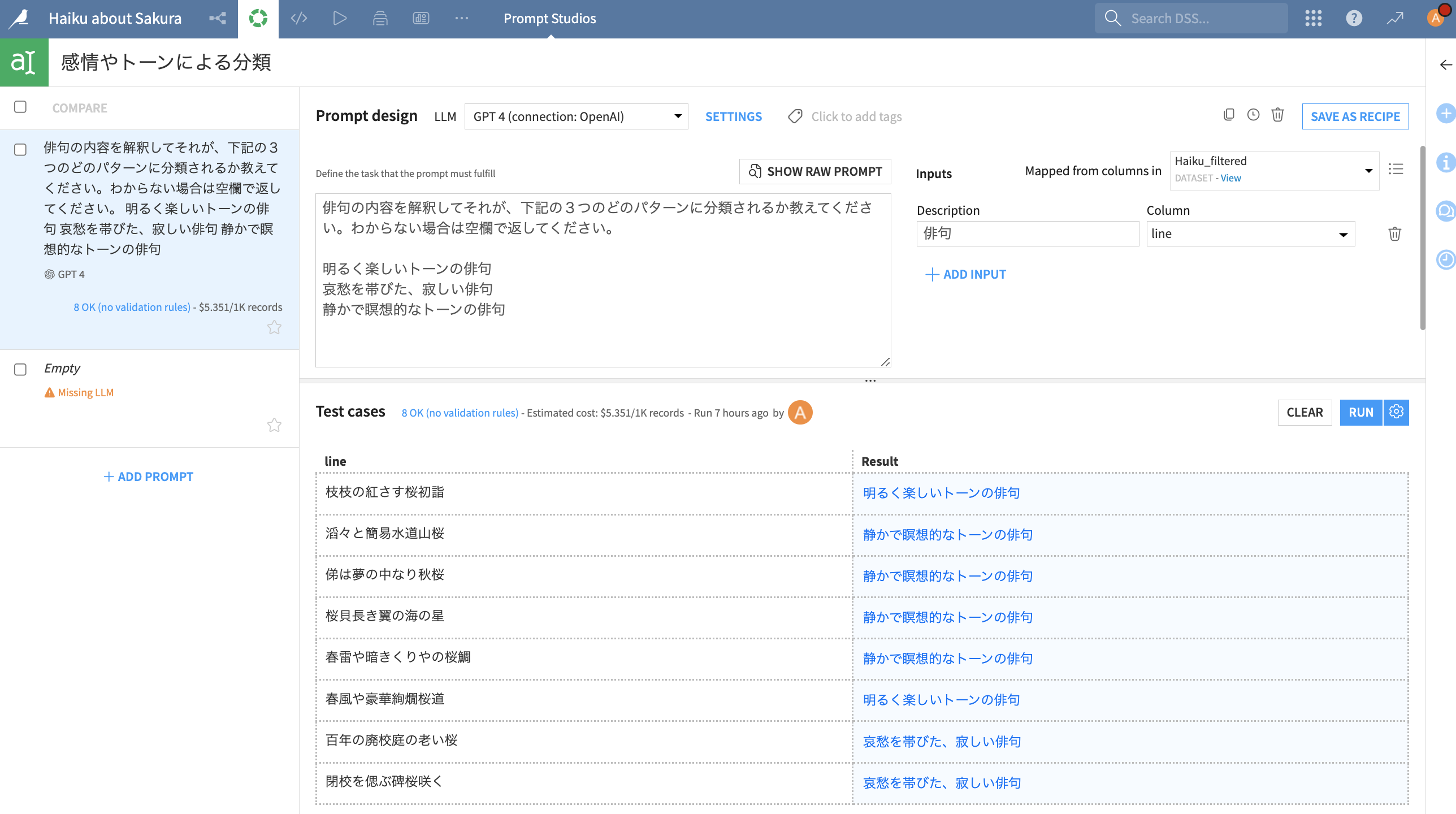This screenshot has width=1456, height=814.
Task: Check the COMPARE select-all checkbox
Action: (x=20, y=107)
